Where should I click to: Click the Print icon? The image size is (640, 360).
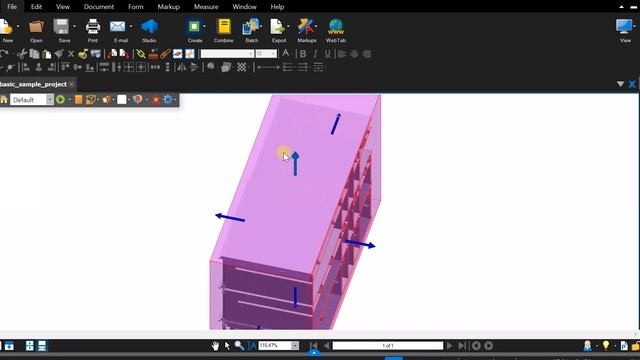93,27
